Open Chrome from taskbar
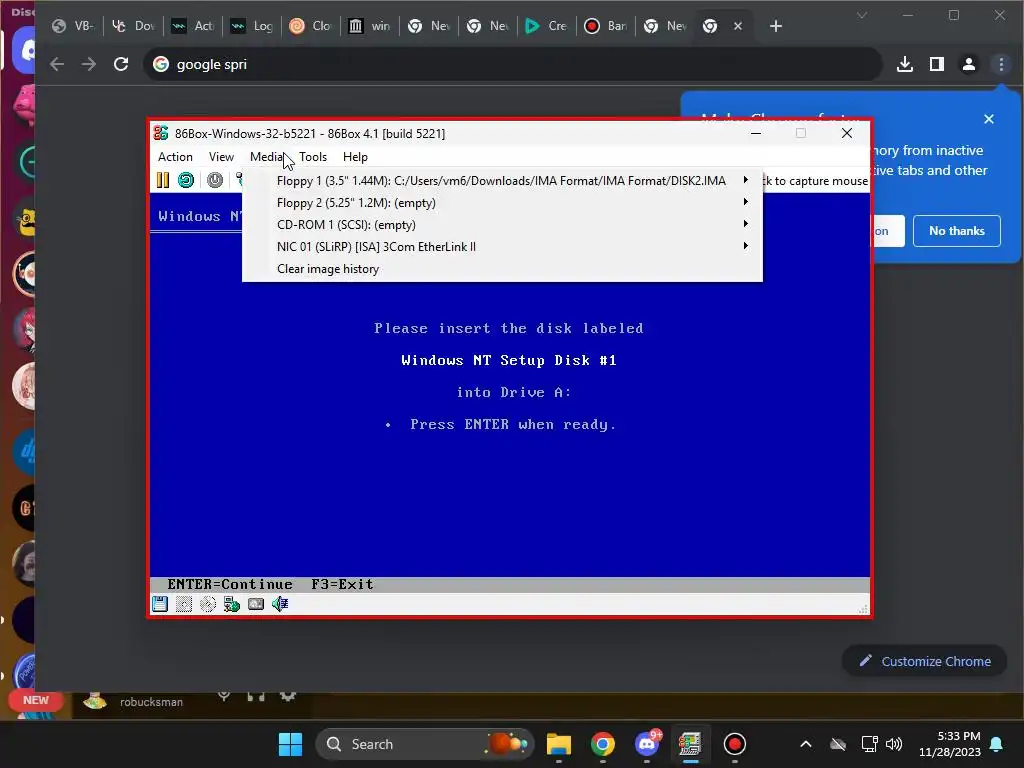The image size is (1024, 768). click(x=603, y=744)
